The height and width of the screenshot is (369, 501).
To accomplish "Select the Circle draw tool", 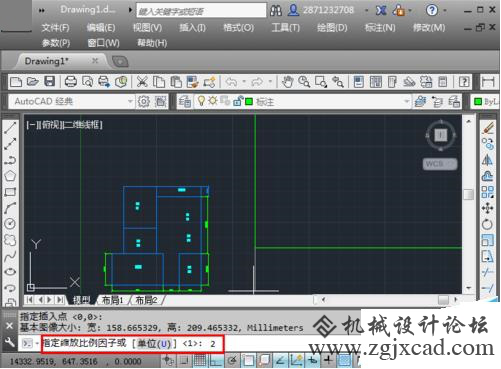I will (10, 224).
